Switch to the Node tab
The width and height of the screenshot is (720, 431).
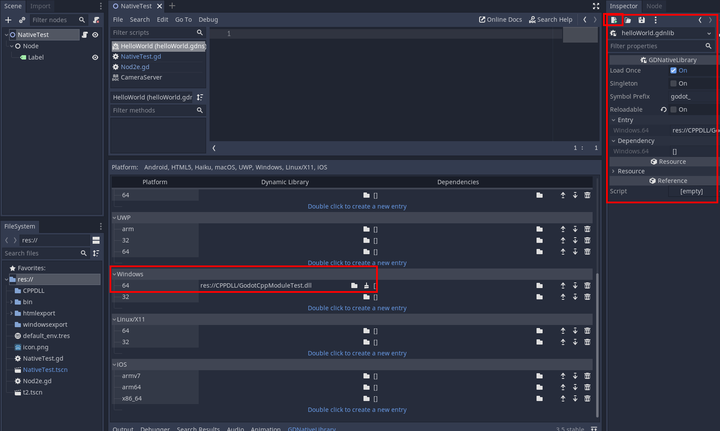tap(654, 6)
